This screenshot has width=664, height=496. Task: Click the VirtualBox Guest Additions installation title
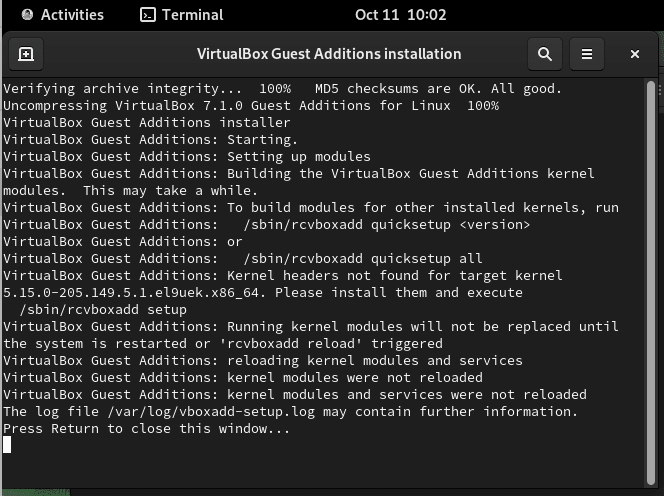pos(329,54)
